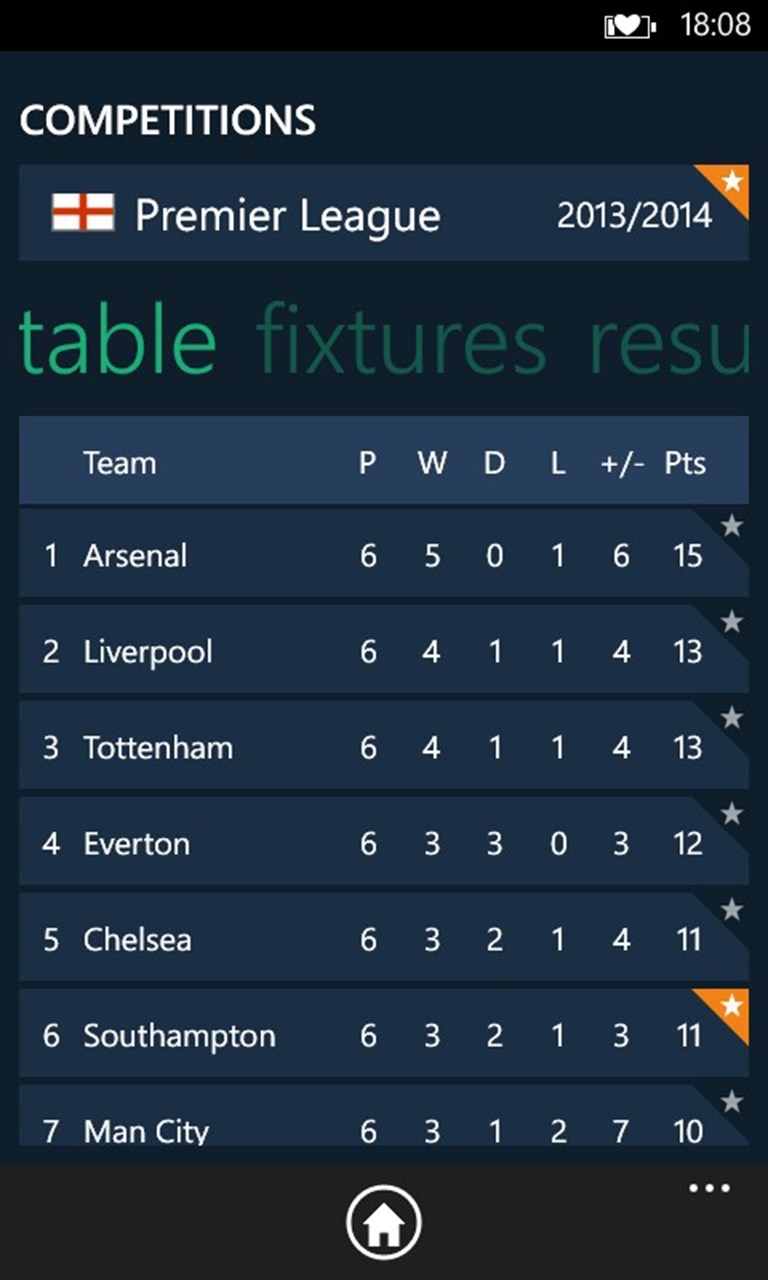Switch to the fixtures tab
Viewport: 768px width, 1280px height.
point(402,340)
